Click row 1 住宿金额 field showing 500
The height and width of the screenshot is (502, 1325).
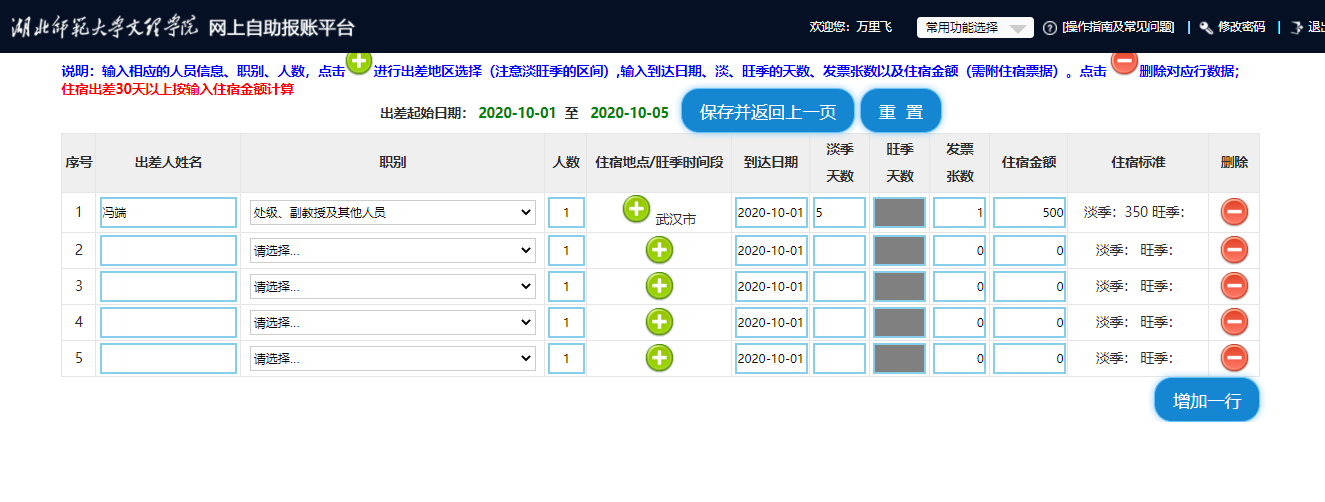click(1028, 212)
